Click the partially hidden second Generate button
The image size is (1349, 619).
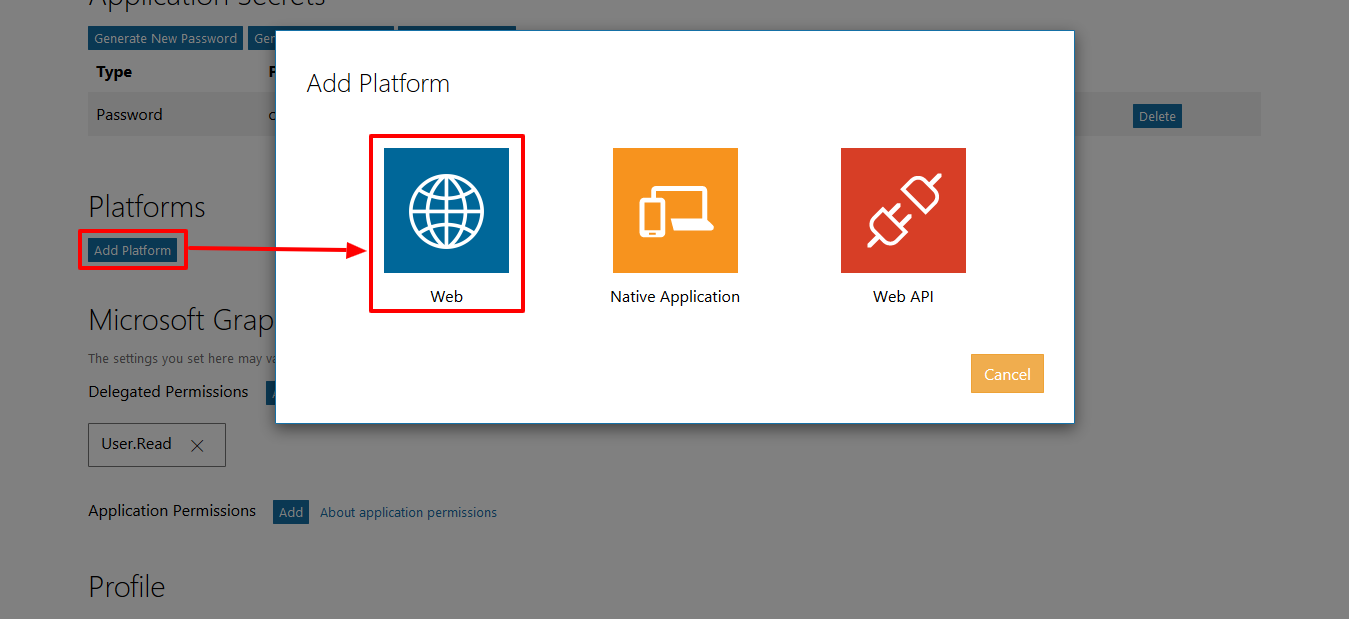click(x=263, y=39)
